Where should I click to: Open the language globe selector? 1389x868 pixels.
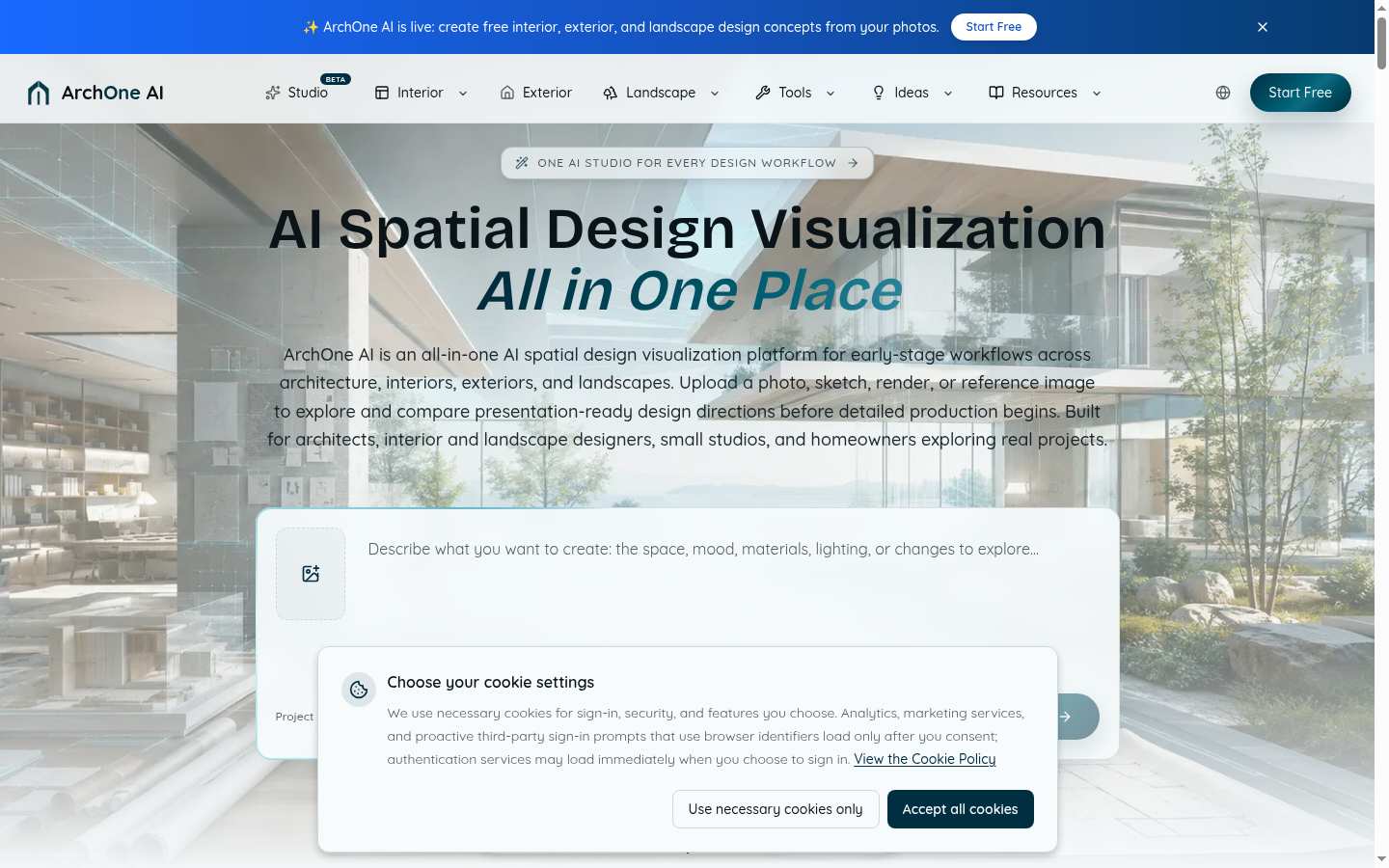tap(1223, 93)
